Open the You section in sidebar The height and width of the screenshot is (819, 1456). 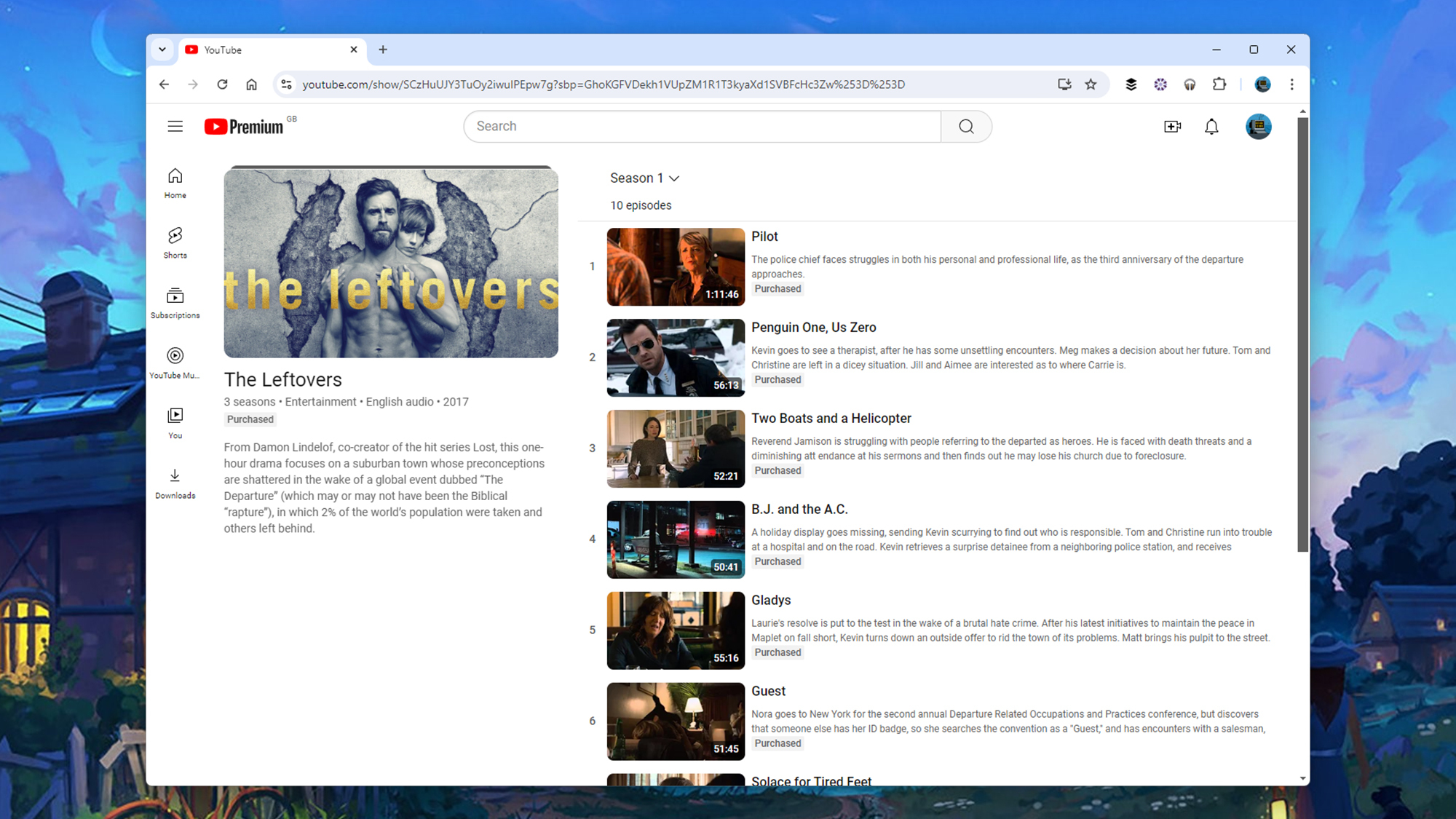[x=175, y=424]
